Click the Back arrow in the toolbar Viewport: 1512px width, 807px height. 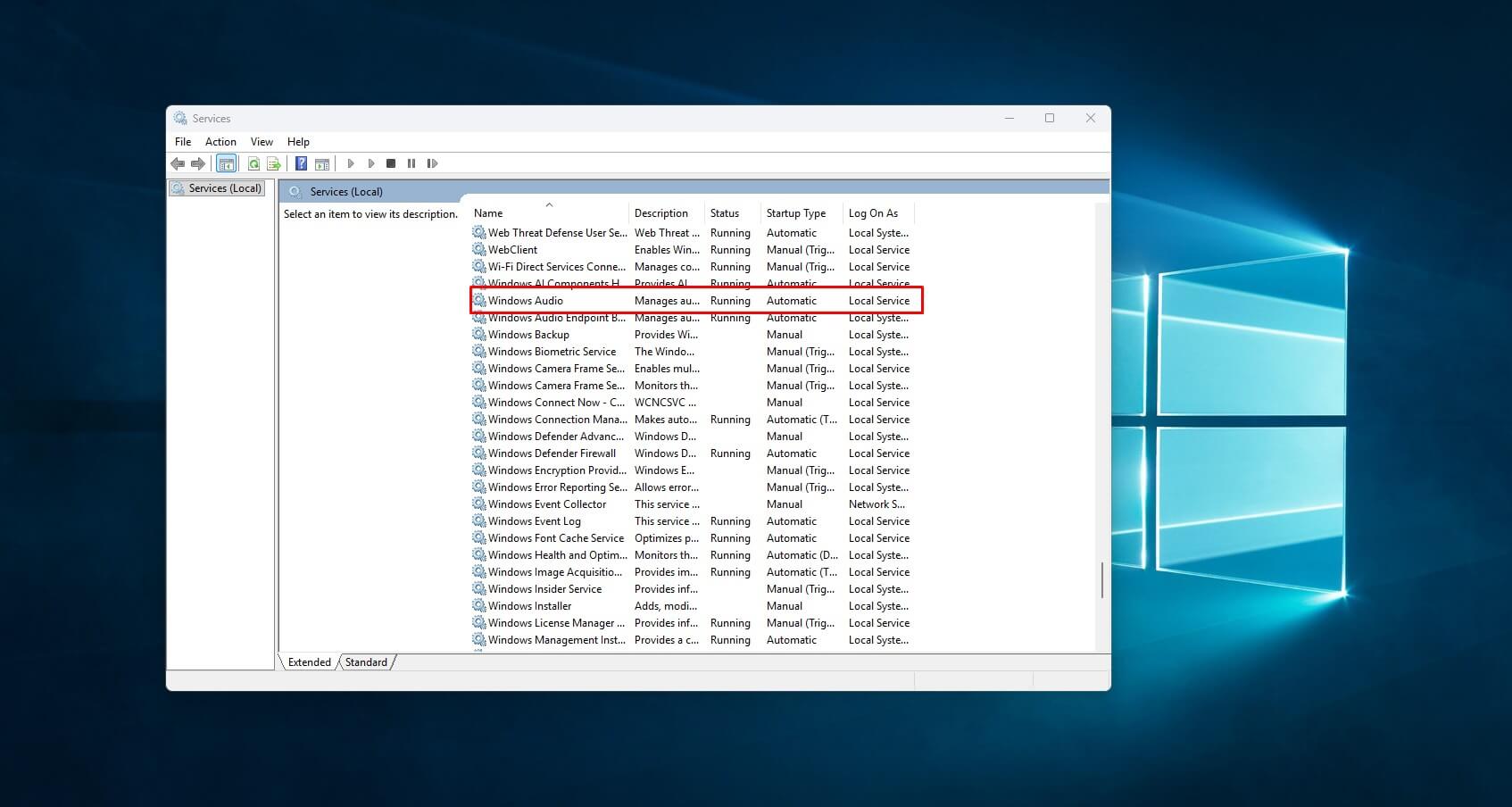click(x=178, y=163)
